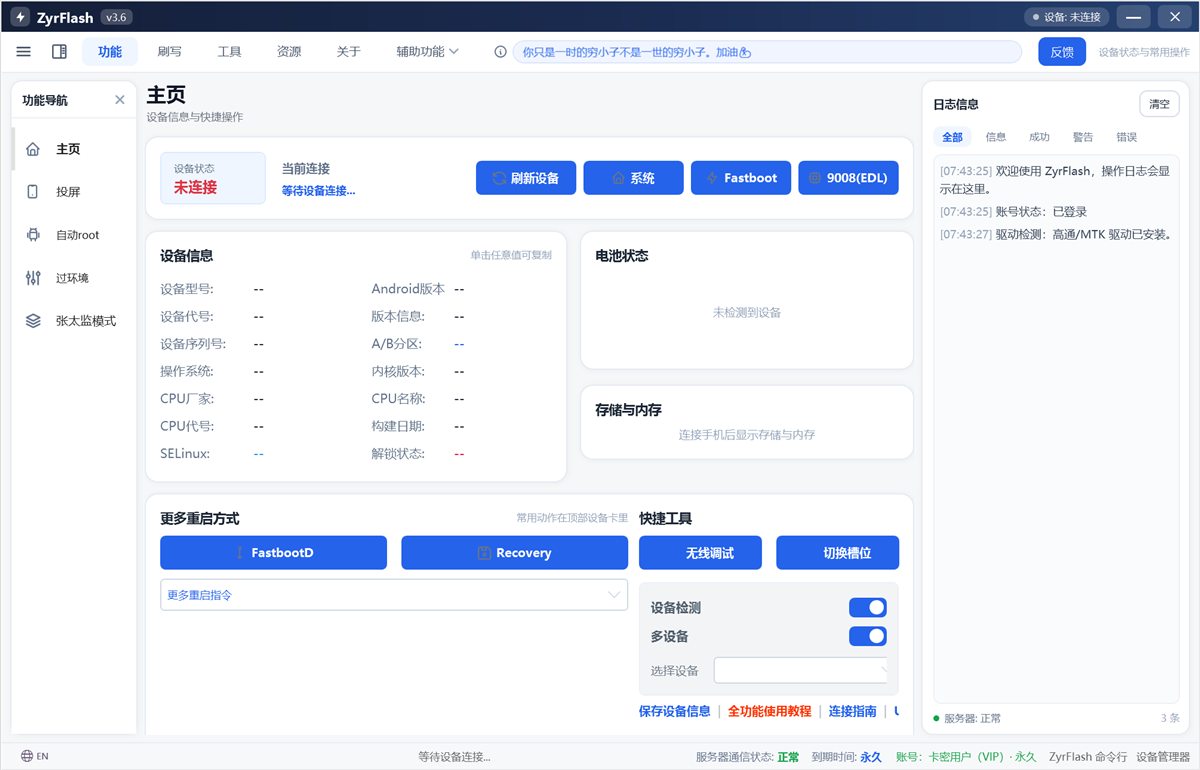Click the 反馈 feedback button
The width and height of the screenshot is (1200, 770).
coord(1062,52)
